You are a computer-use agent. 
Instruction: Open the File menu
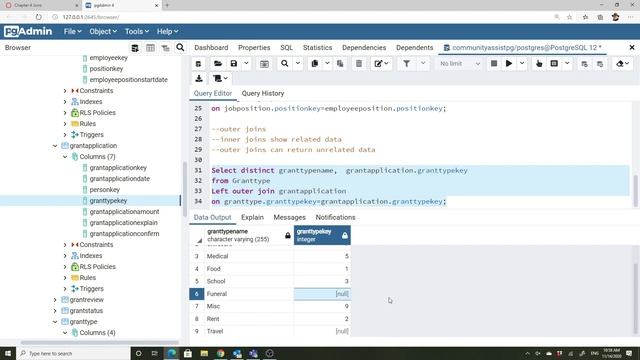coord(72,31)
